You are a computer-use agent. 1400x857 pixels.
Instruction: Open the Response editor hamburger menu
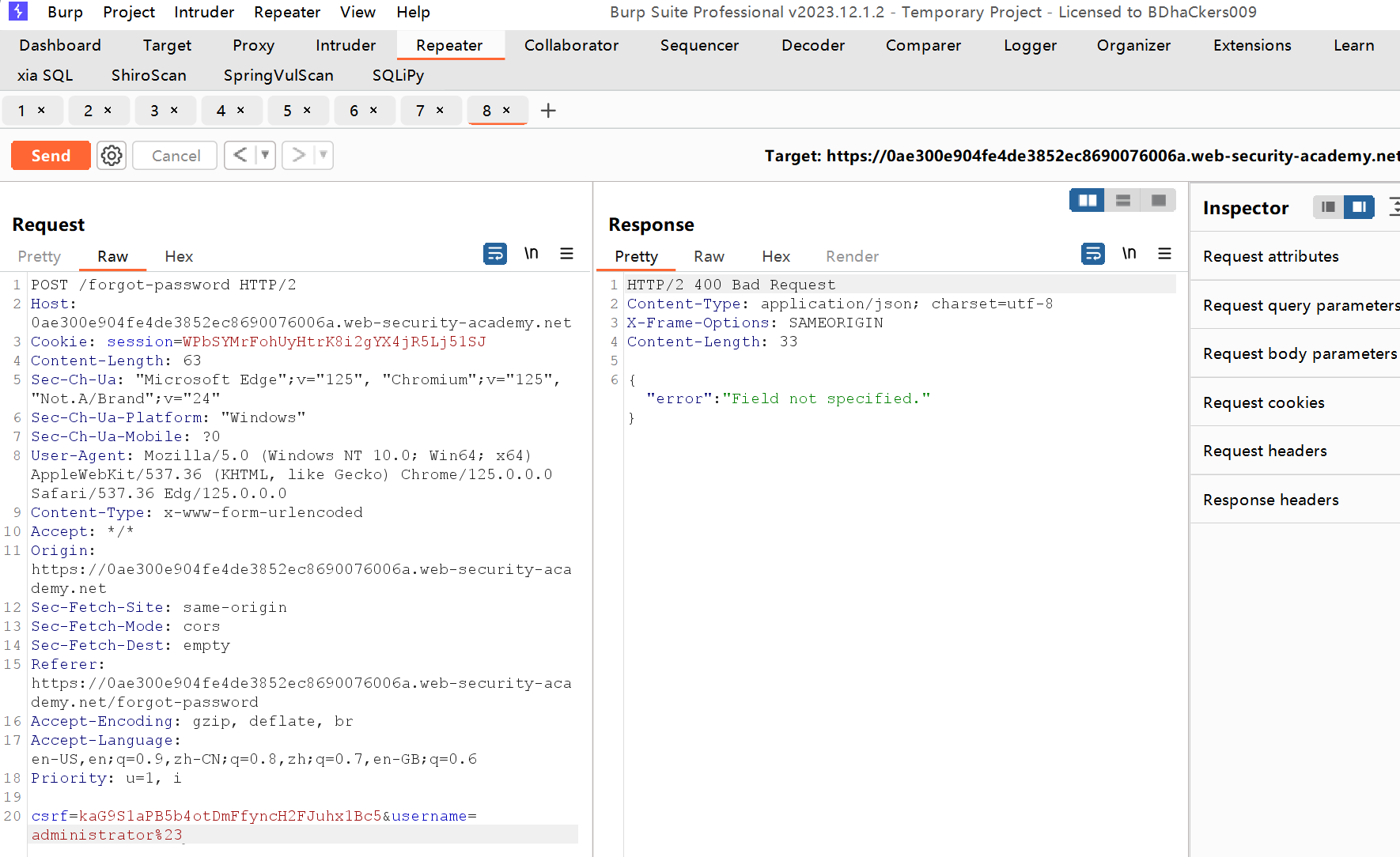[x=1164, y=253]
